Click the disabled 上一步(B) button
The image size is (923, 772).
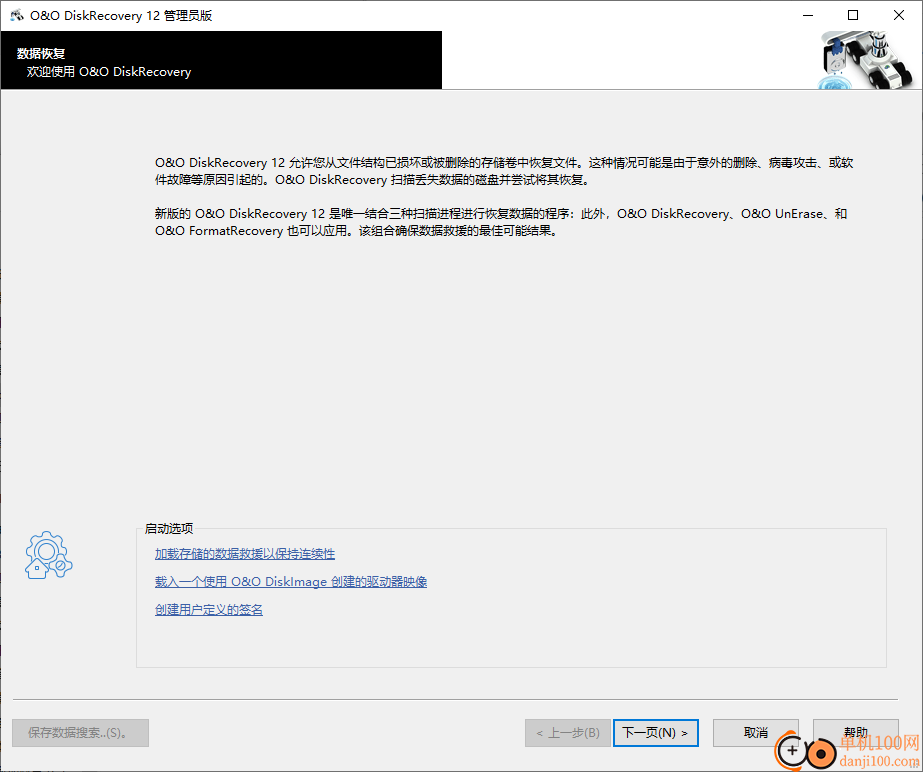(x=567, y=733)
